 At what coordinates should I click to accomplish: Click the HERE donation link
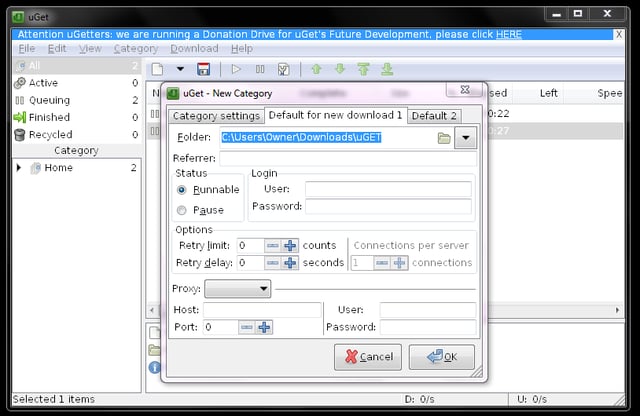pos(509,34)
